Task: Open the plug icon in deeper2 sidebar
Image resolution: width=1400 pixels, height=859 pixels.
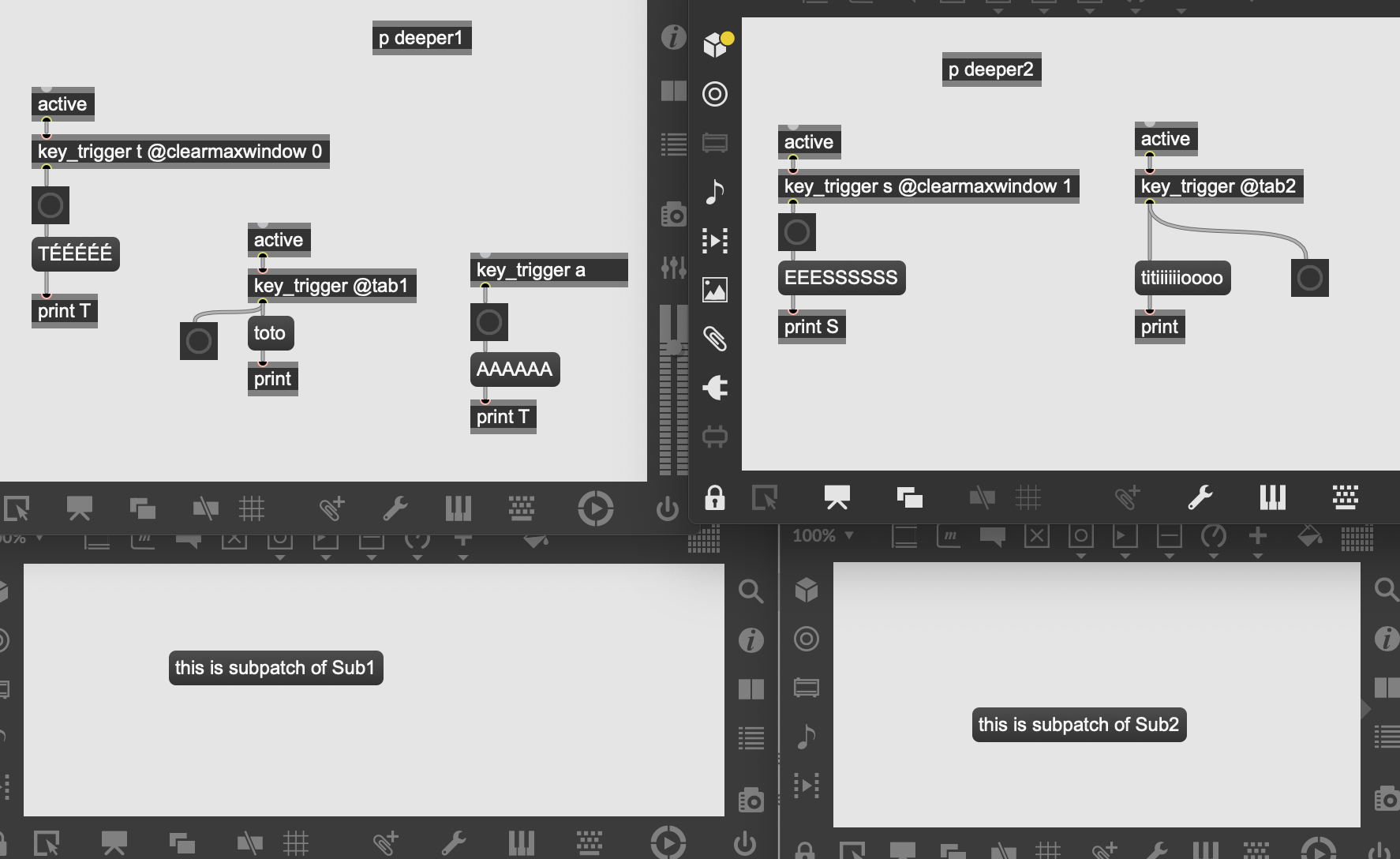Action: tap(715, 388)
